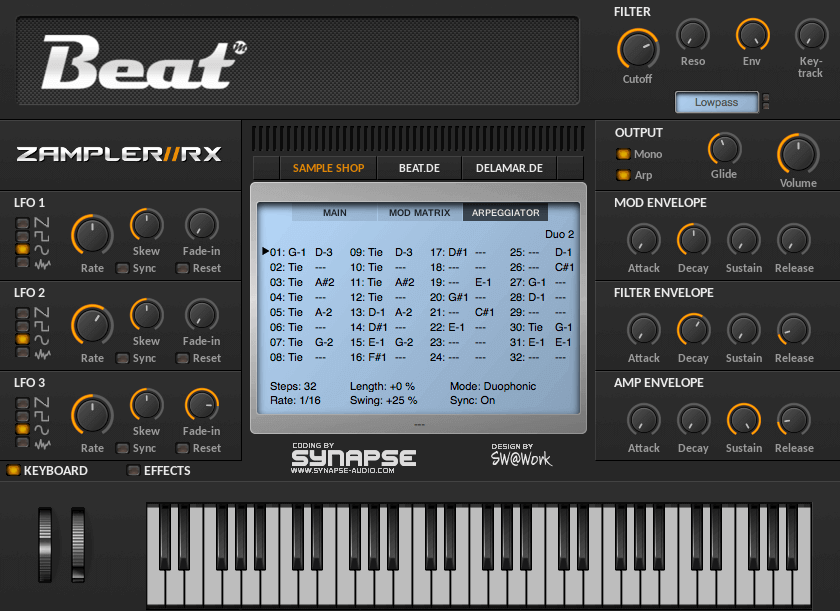Click the LFO 1 Skew knob
This screenshot has height=611, width=840.
pos(146,225)
